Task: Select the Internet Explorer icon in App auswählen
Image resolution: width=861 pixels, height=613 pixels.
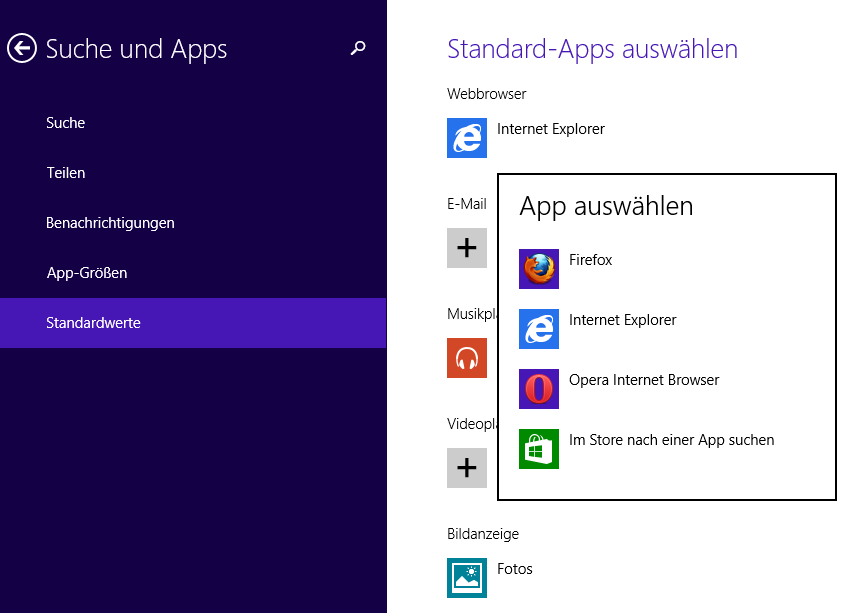Action: [539, 329]
